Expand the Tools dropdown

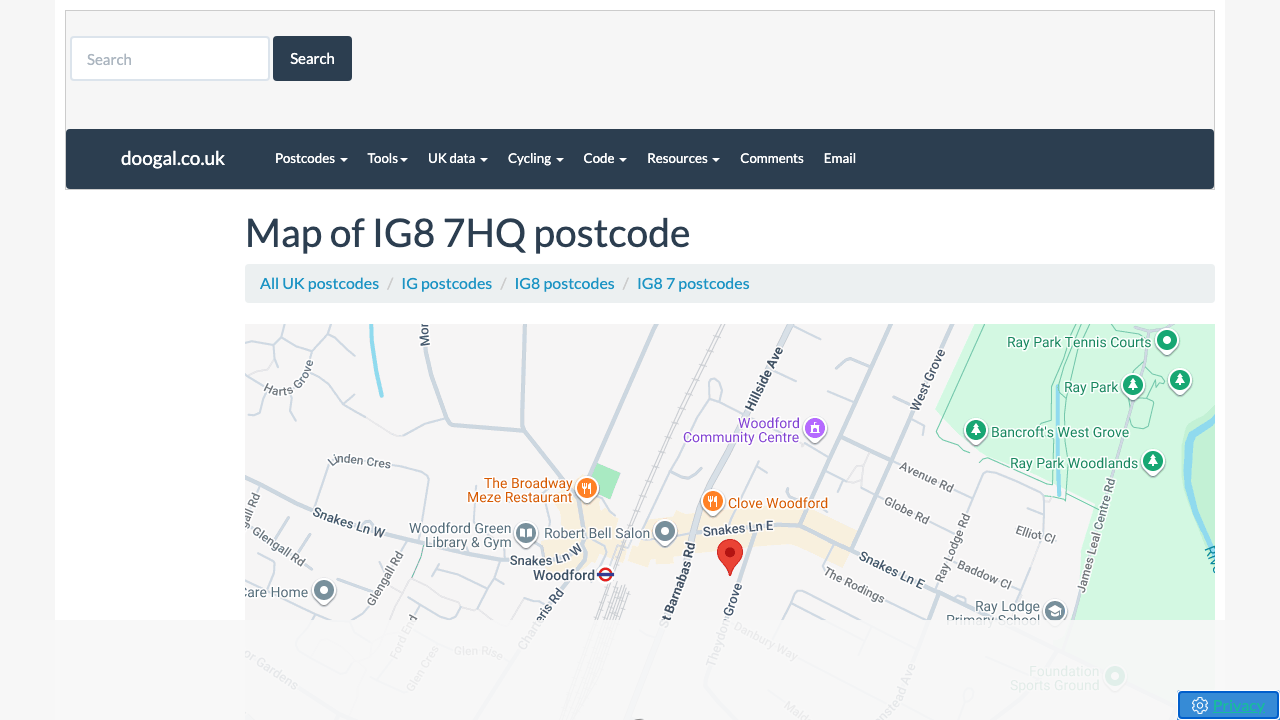(387, 158)
